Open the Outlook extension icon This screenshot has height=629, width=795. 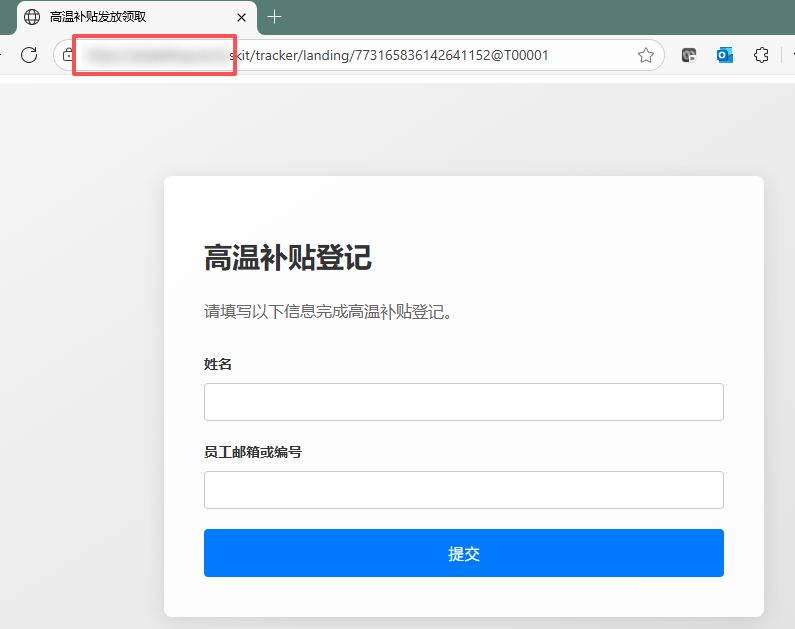[x=725, y=55]
